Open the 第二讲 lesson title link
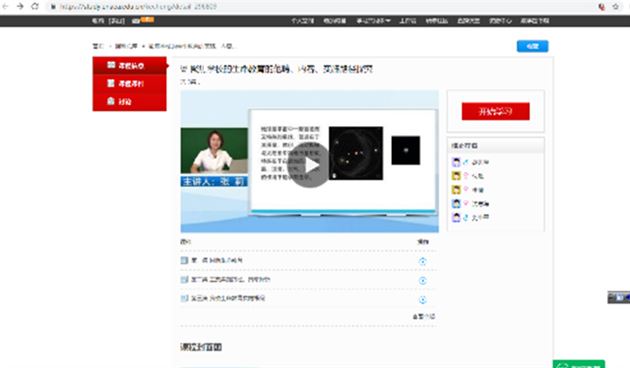Image resolution: width=630 pixels, height=368 pixels. [x=231, y=280]
